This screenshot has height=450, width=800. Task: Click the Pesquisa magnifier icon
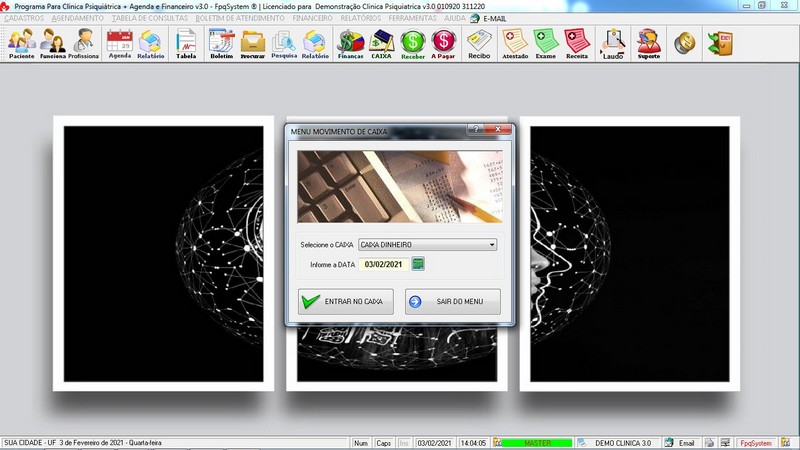pos(284,44)
